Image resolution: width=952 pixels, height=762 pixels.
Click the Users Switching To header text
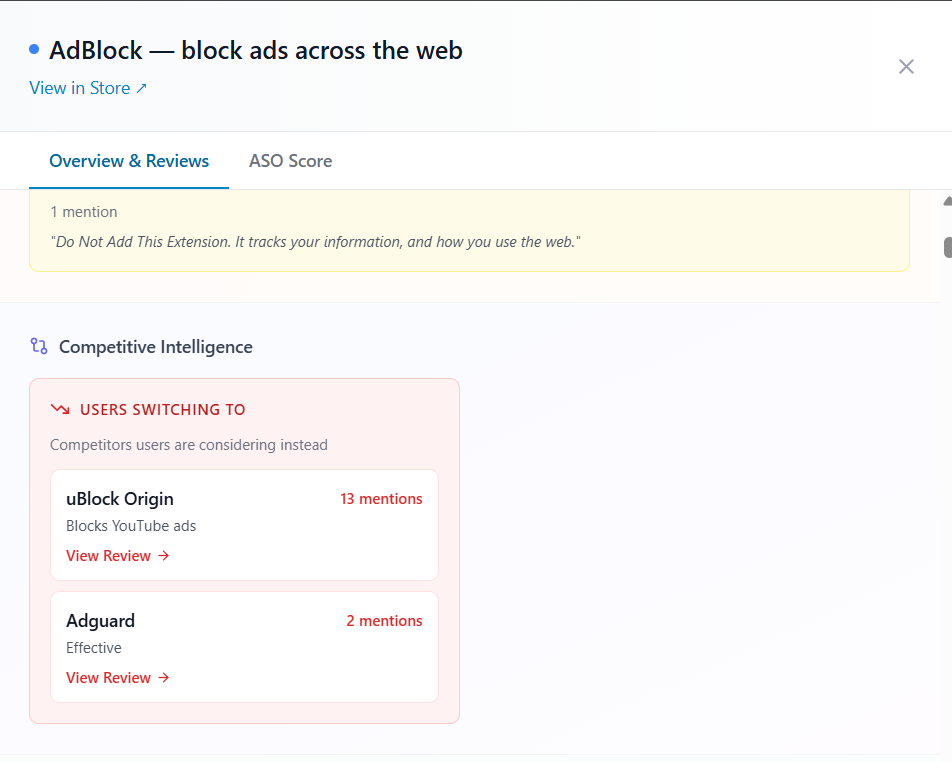coord(162,409)
